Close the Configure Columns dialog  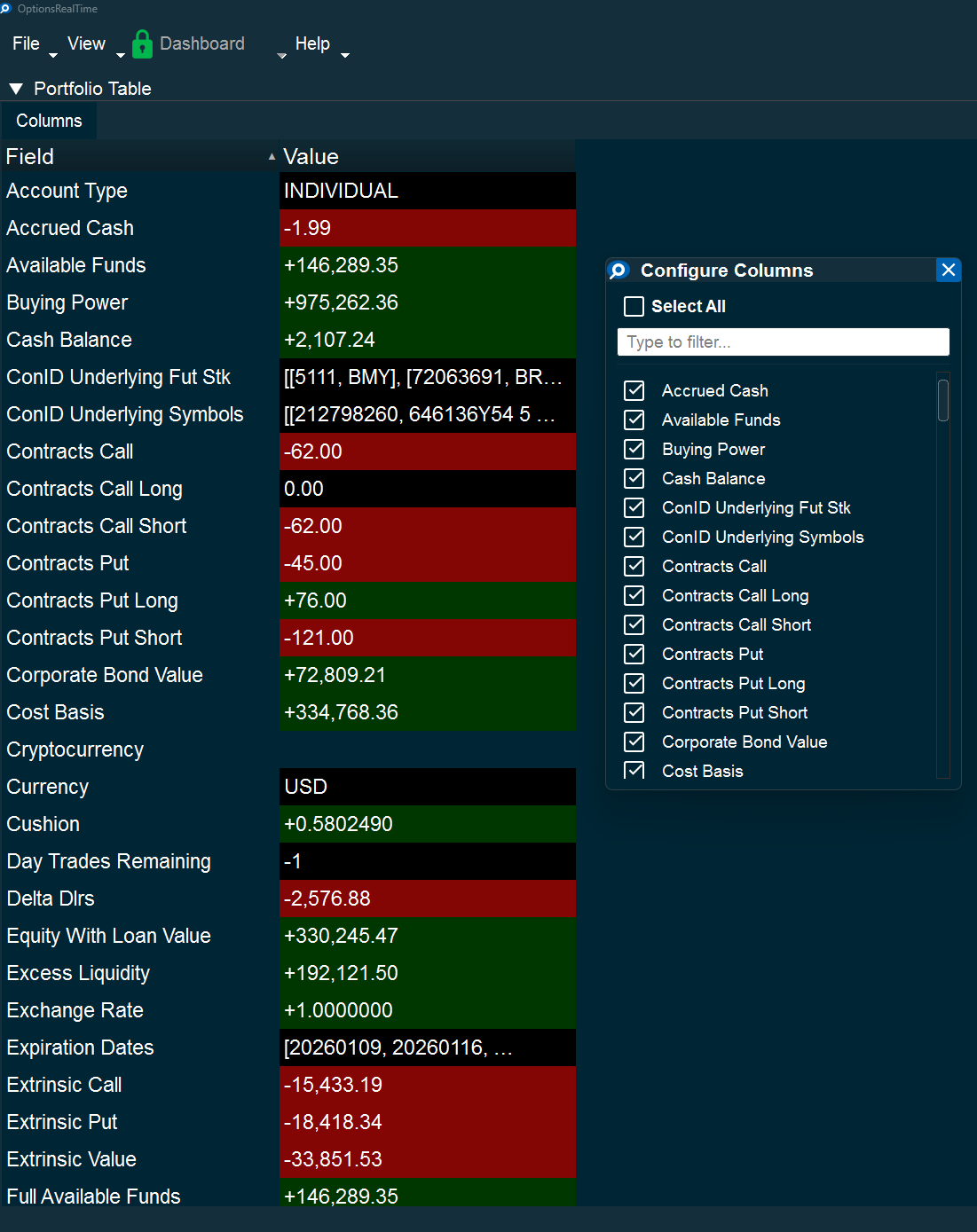tap(948, 271)
